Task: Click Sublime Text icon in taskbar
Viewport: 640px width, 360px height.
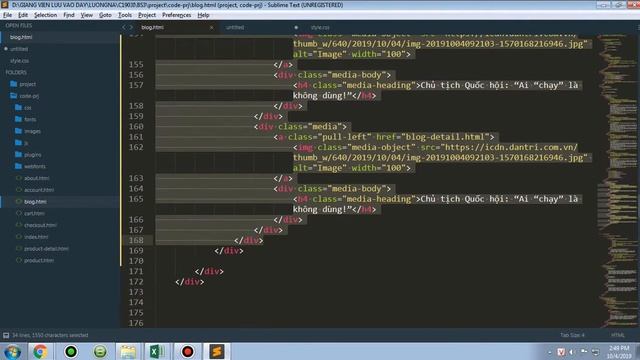Action: [x=217, y=351]
